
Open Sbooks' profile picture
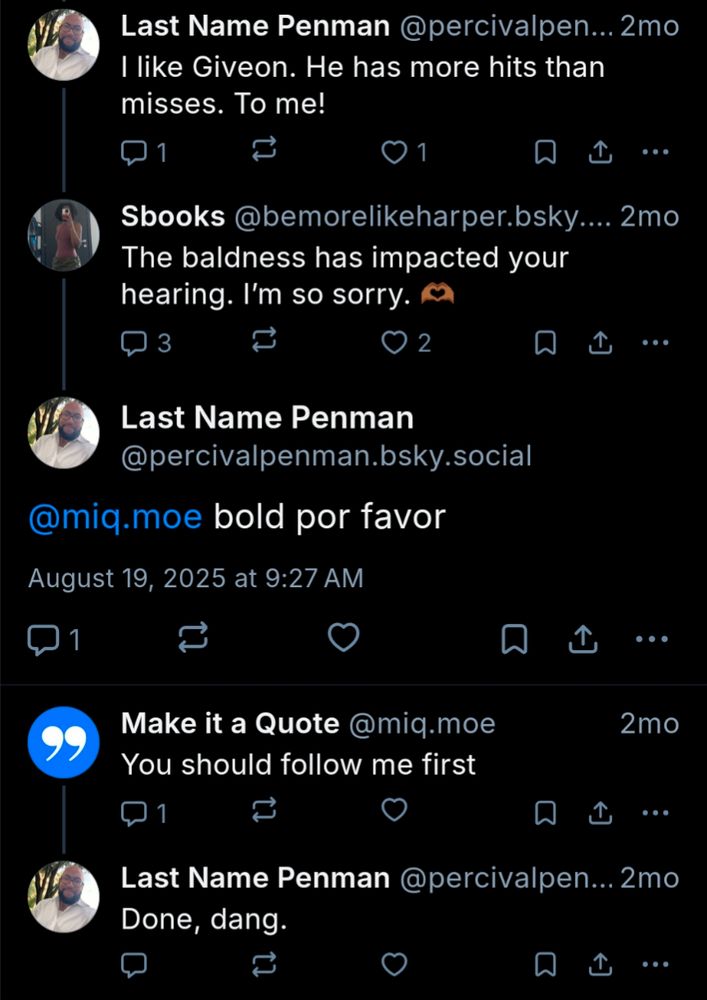[x=64, y=235]
